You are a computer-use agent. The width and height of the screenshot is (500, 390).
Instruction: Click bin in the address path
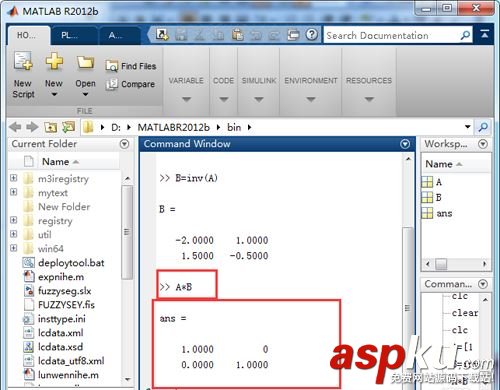coord(234,127)
